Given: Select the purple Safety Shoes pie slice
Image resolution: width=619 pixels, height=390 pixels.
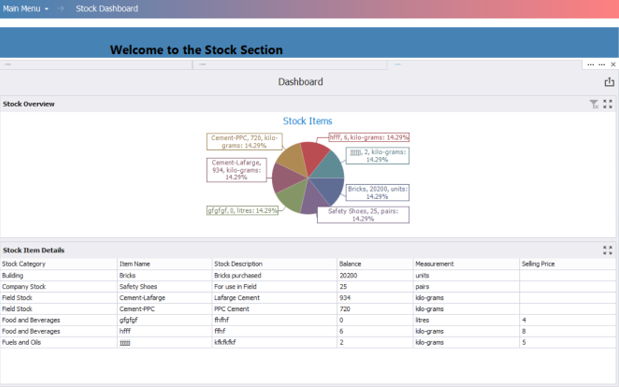Looking at the screenshot, I should (x=313, y=200).
